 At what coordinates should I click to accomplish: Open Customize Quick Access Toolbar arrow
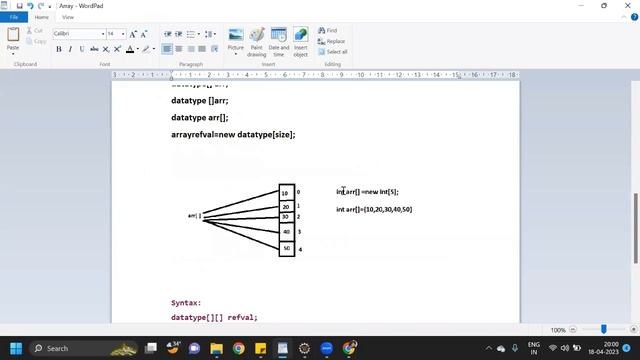click(50, 7)
